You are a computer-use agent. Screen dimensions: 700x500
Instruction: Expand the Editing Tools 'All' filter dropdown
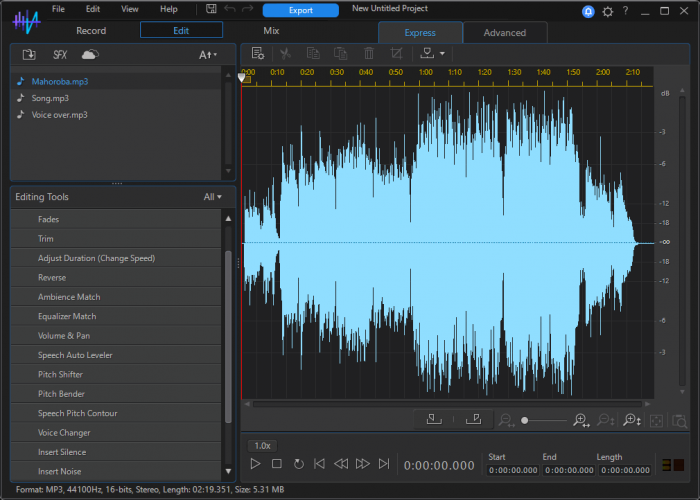tap(212, 197)
